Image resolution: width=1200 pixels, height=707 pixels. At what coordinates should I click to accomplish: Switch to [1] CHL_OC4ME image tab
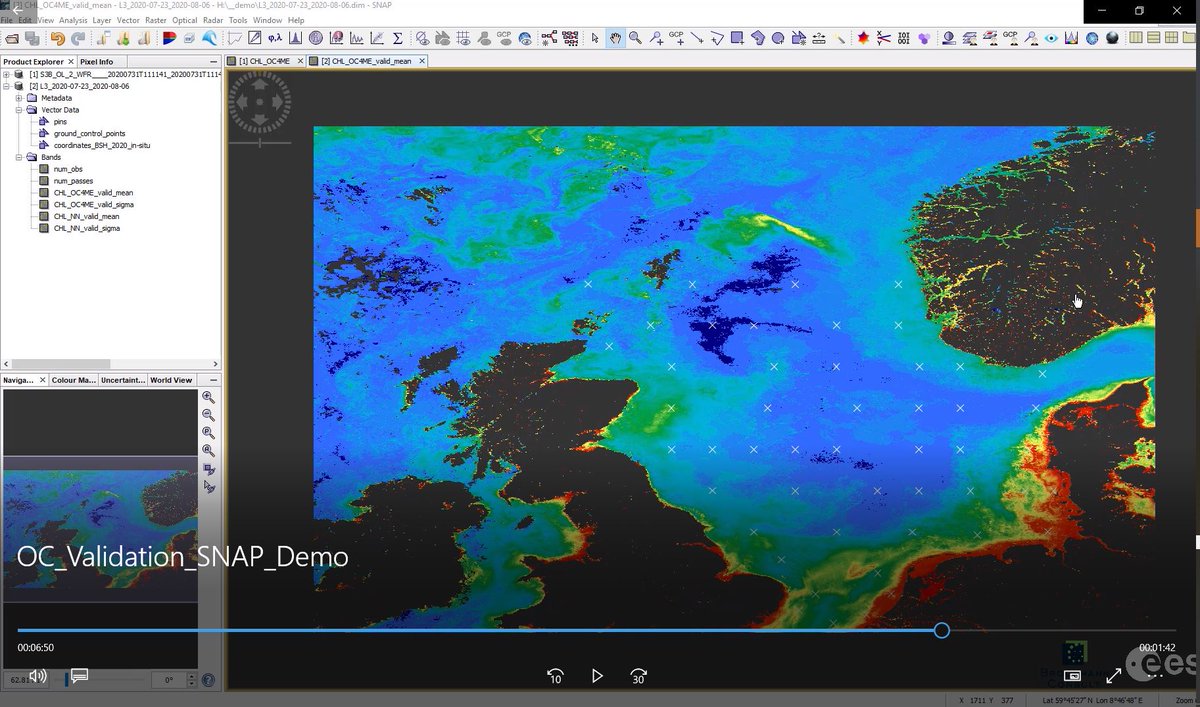click(x=264, y=61)
